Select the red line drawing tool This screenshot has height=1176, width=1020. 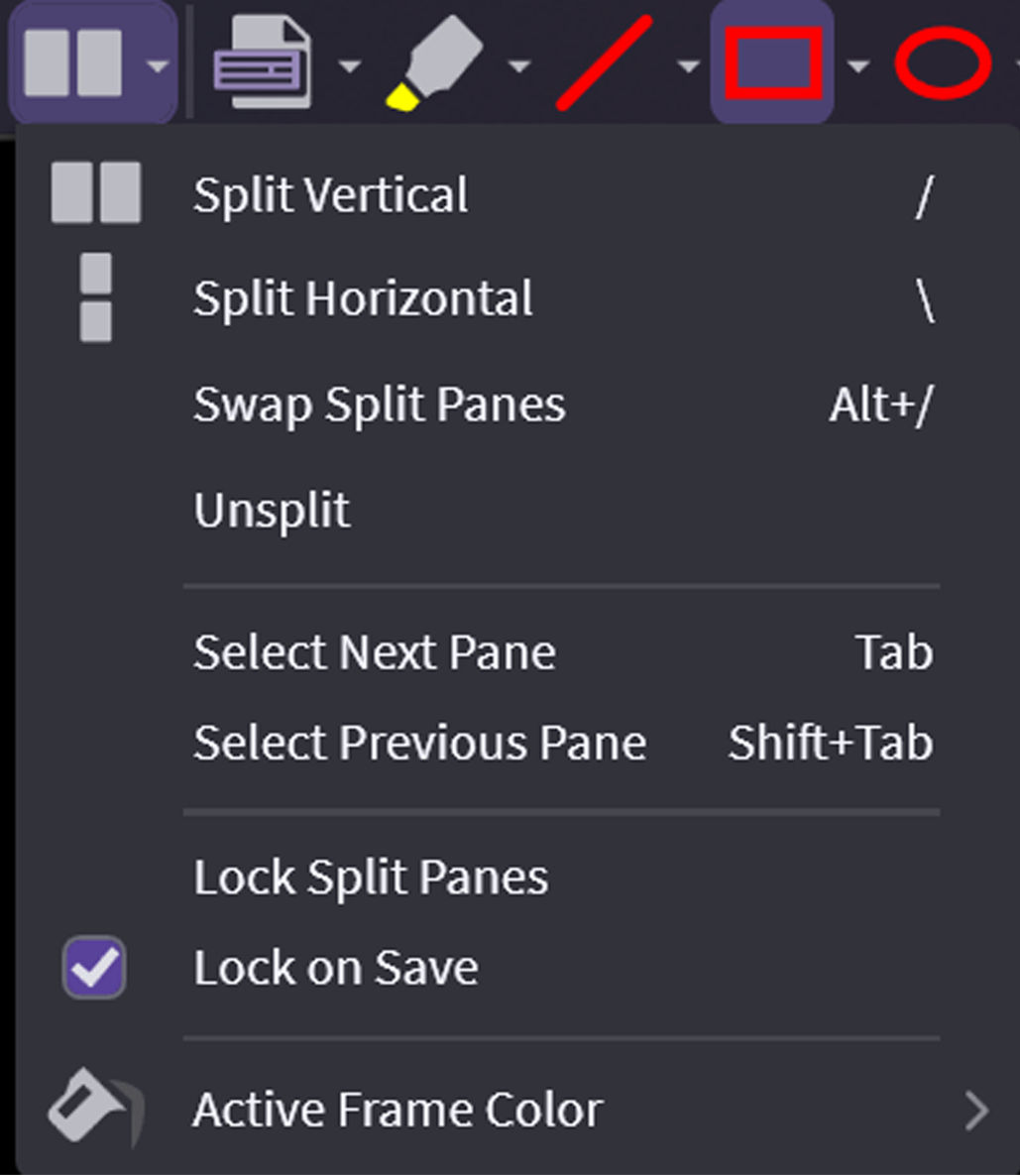605,61
